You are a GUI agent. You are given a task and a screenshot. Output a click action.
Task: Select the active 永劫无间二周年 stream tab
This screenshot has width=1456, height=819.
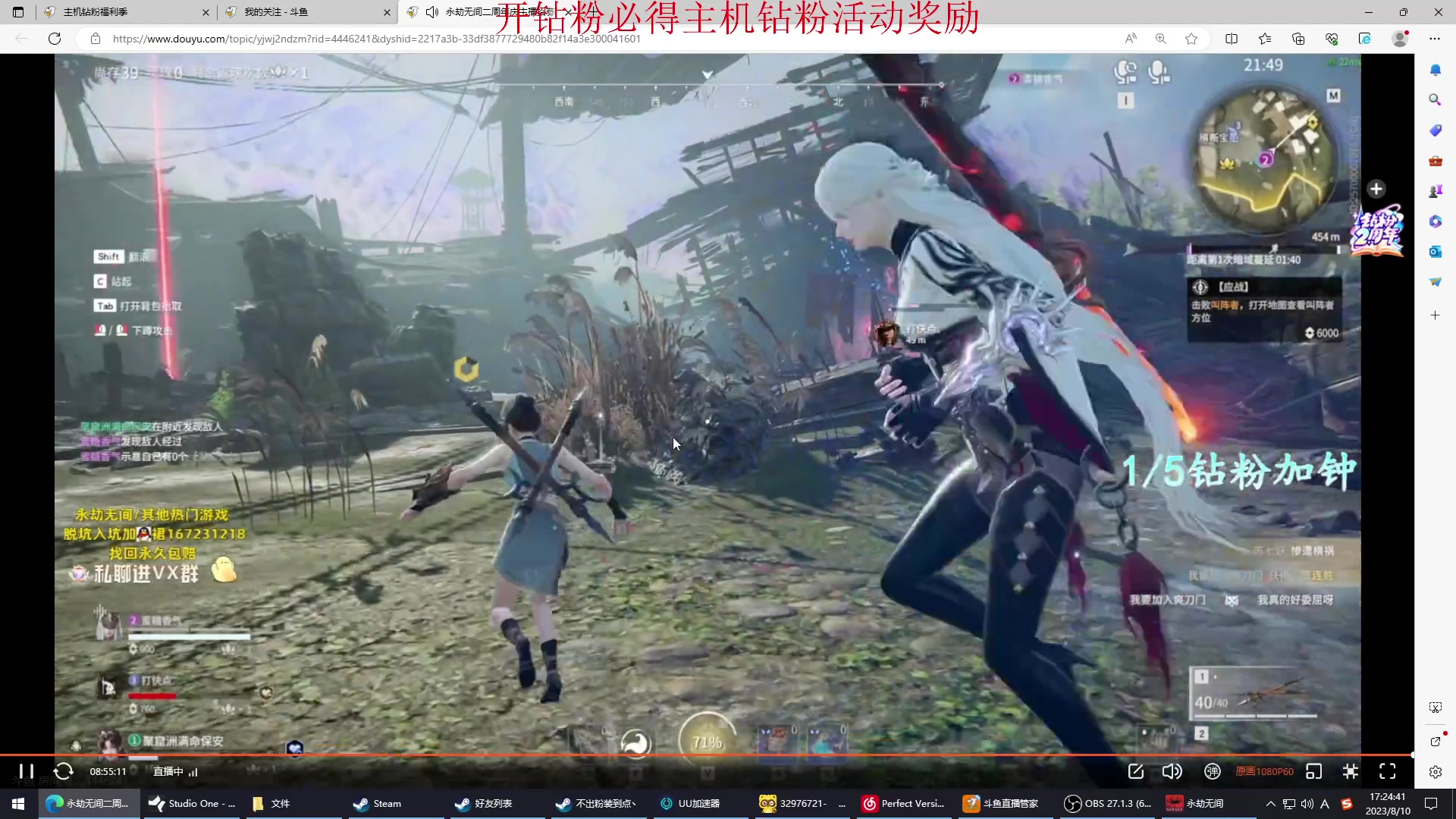tap(489, 12)
